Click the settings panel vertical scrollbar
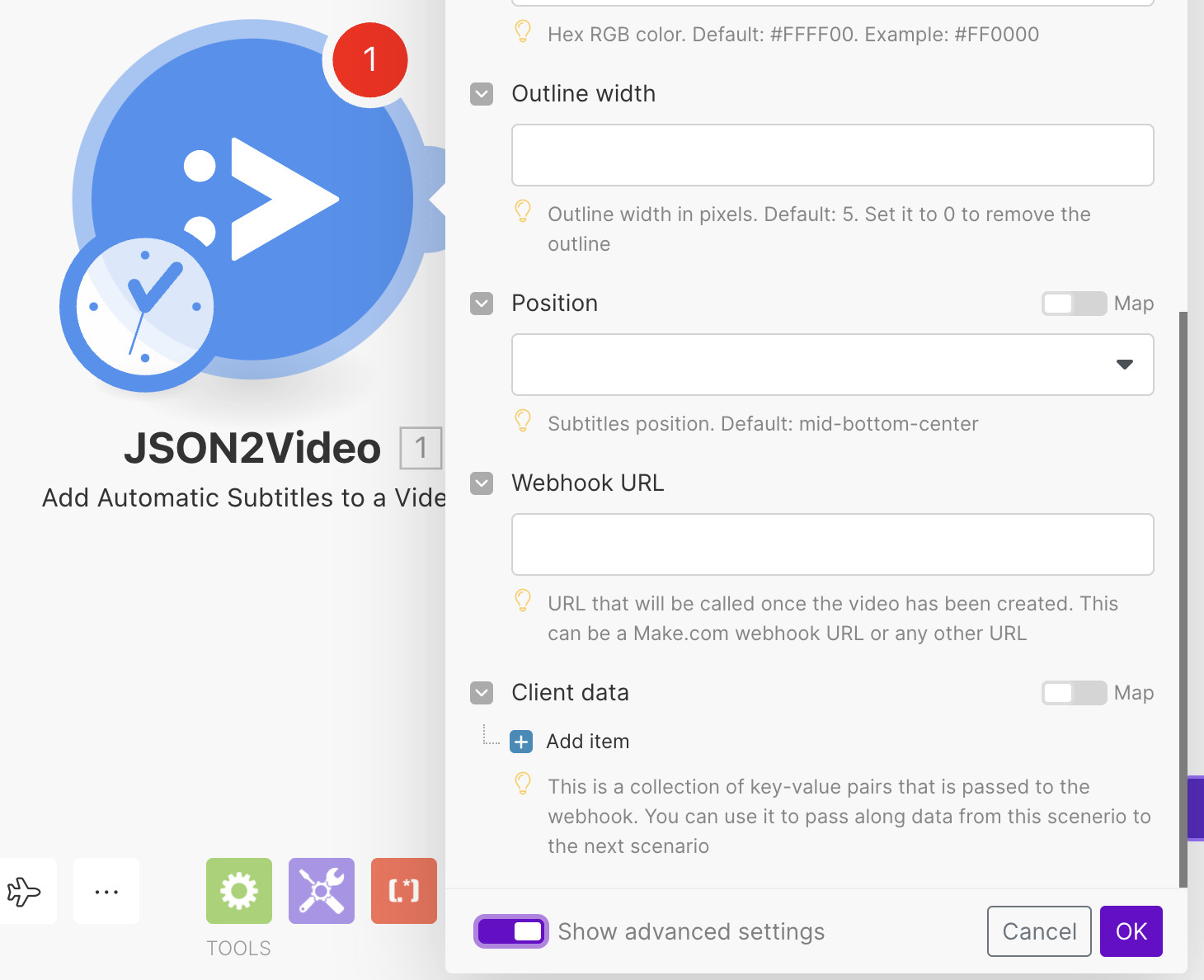1204x980 pixels. coord(1183,600)
